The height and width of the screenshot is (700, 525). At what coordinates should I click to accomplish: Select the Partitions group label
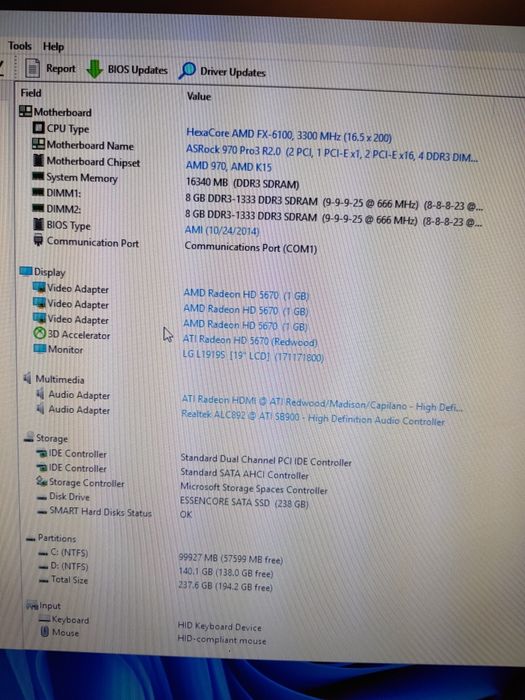[x=57, y=538]
